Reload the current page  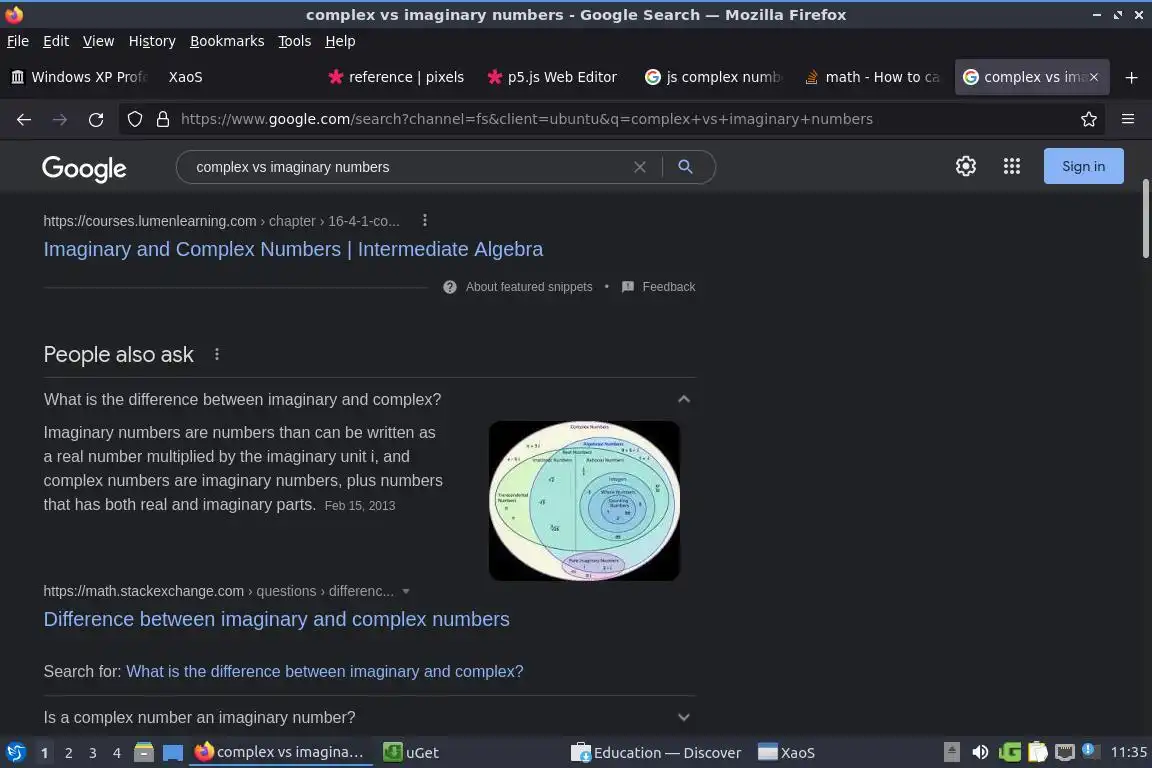[96, 119]
